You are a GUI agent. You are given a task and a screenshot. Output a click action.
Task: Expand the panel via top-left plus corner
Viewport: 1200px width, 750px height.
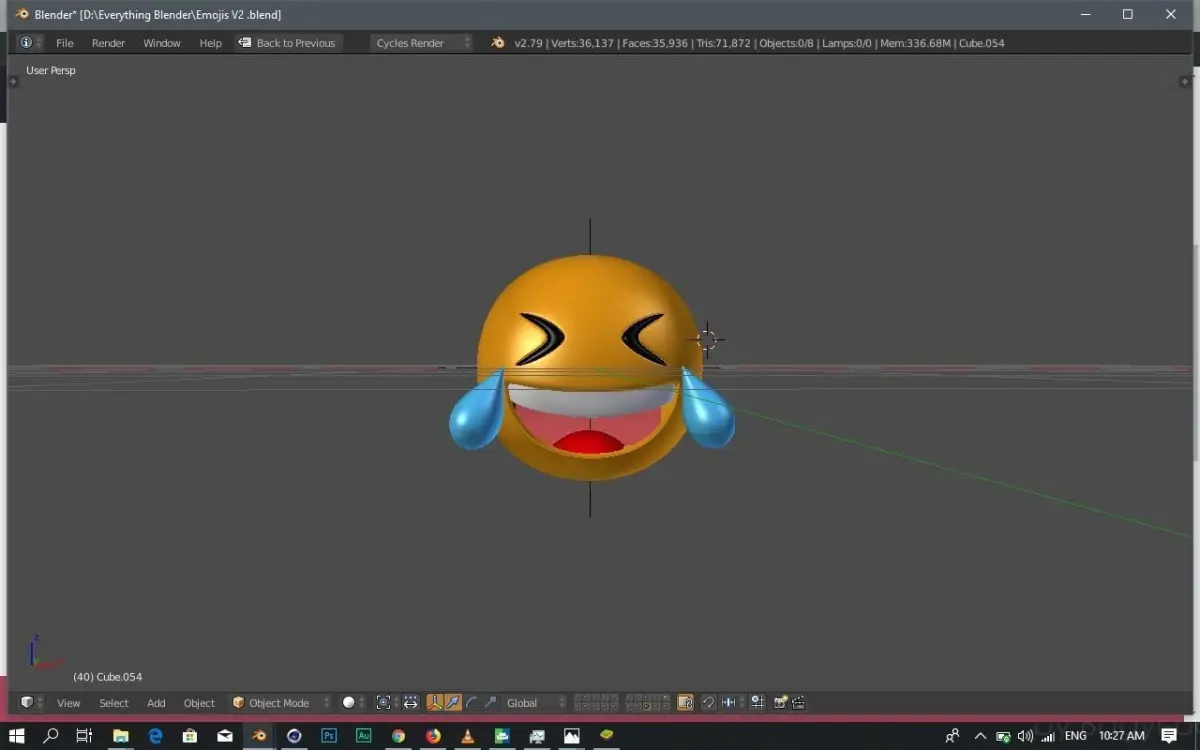click(13, 82)
